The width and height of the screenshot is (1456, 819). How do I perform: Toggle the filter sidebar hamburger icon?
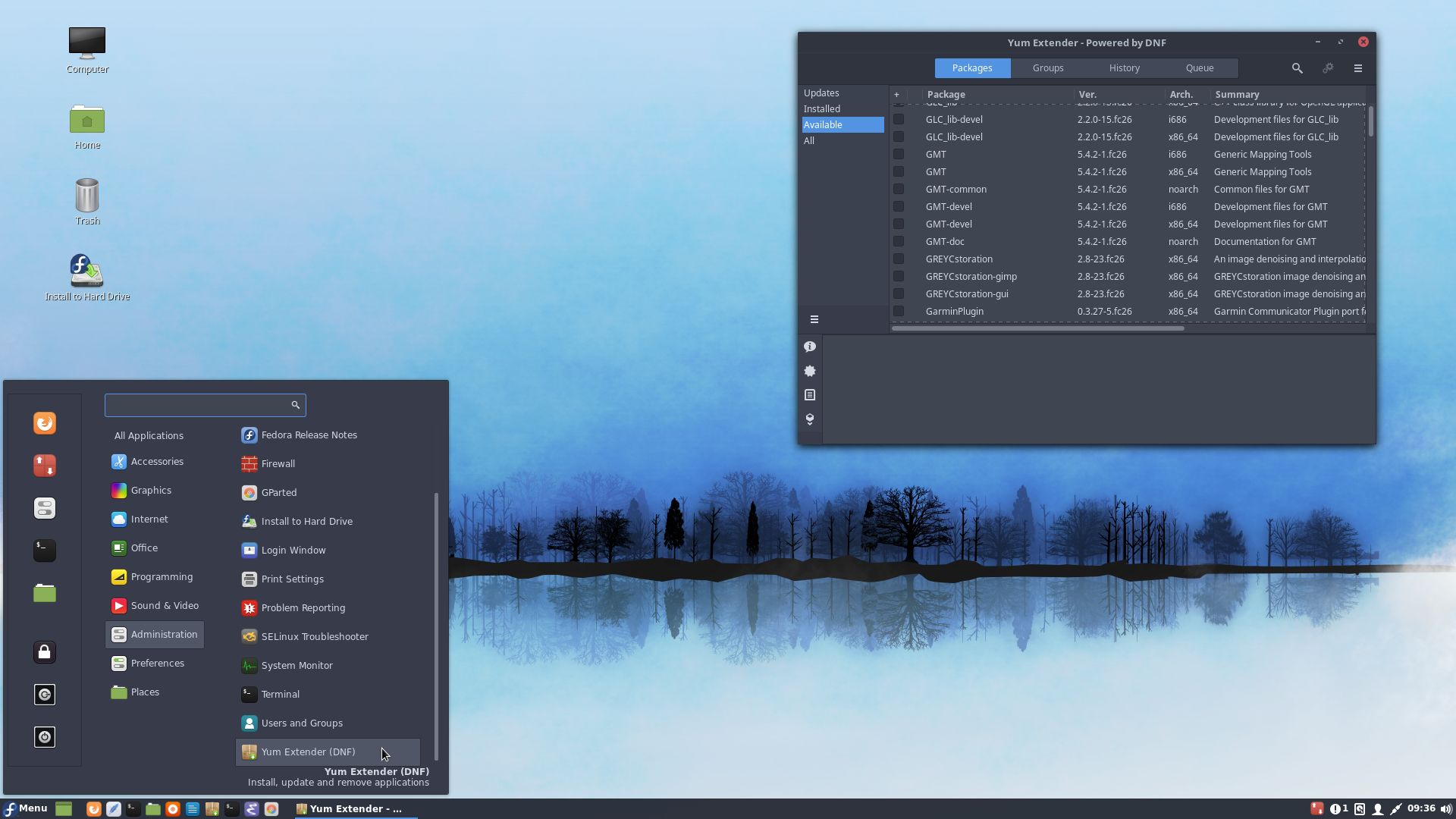814,319
